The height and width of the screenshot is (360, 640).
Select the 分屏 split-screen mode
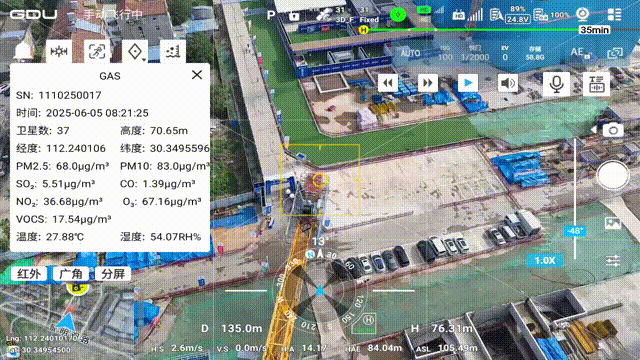[113, 273]
